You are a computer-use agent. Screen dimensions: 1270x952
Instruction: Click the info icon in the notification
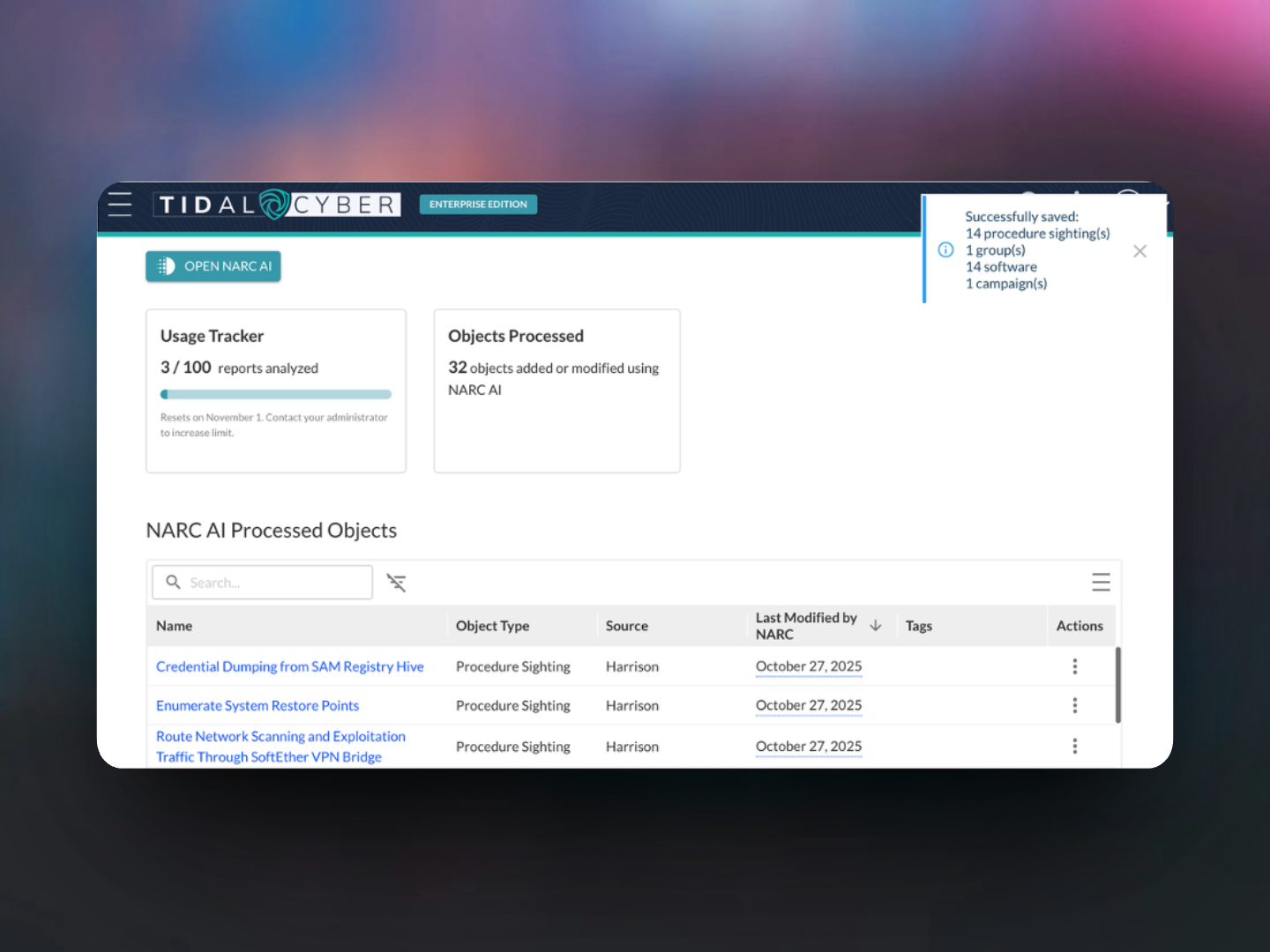[945, 250]
